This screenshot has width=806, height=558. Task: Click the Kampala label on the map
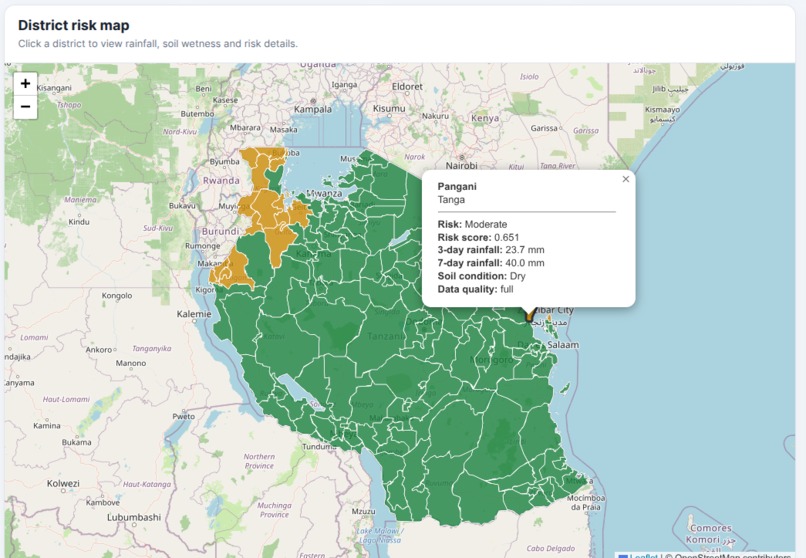tap(313, 109)
